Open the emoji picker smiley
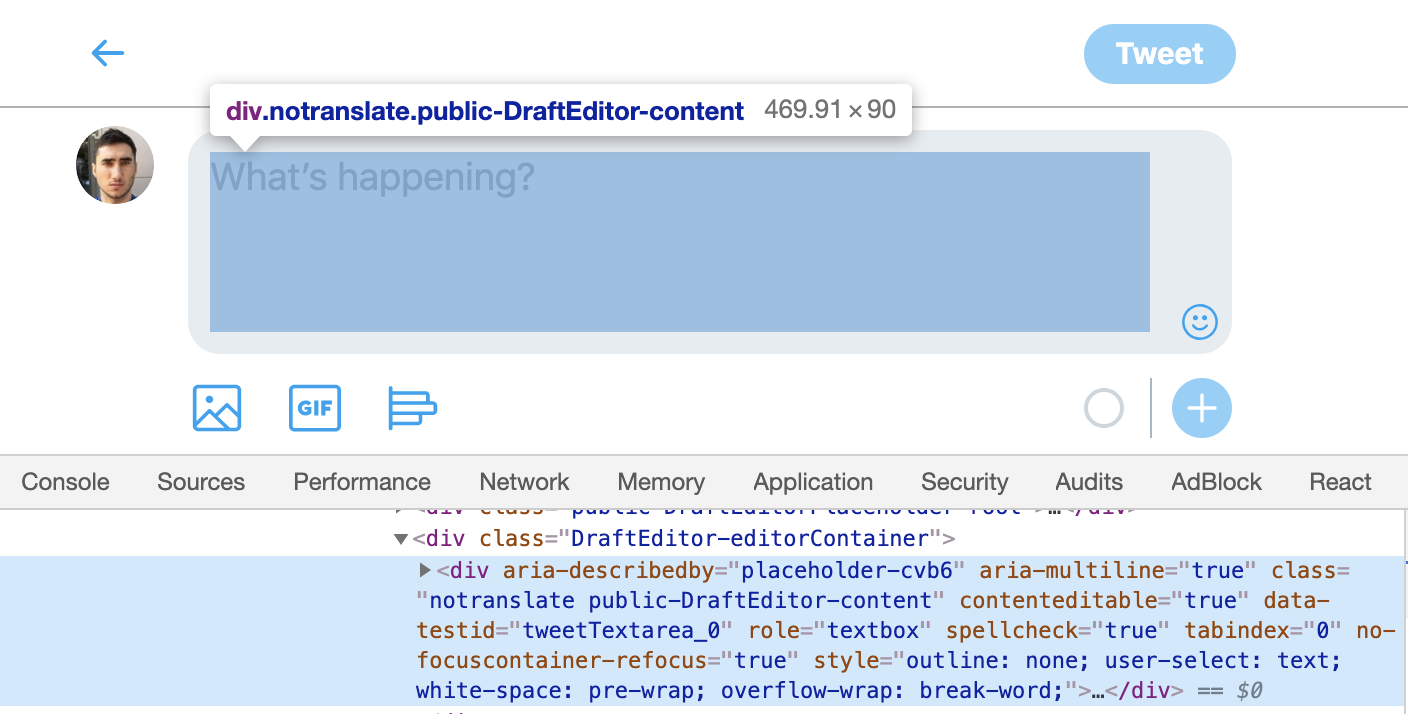This screenshot has width=1408, height=714. (x=1199, y=322)
